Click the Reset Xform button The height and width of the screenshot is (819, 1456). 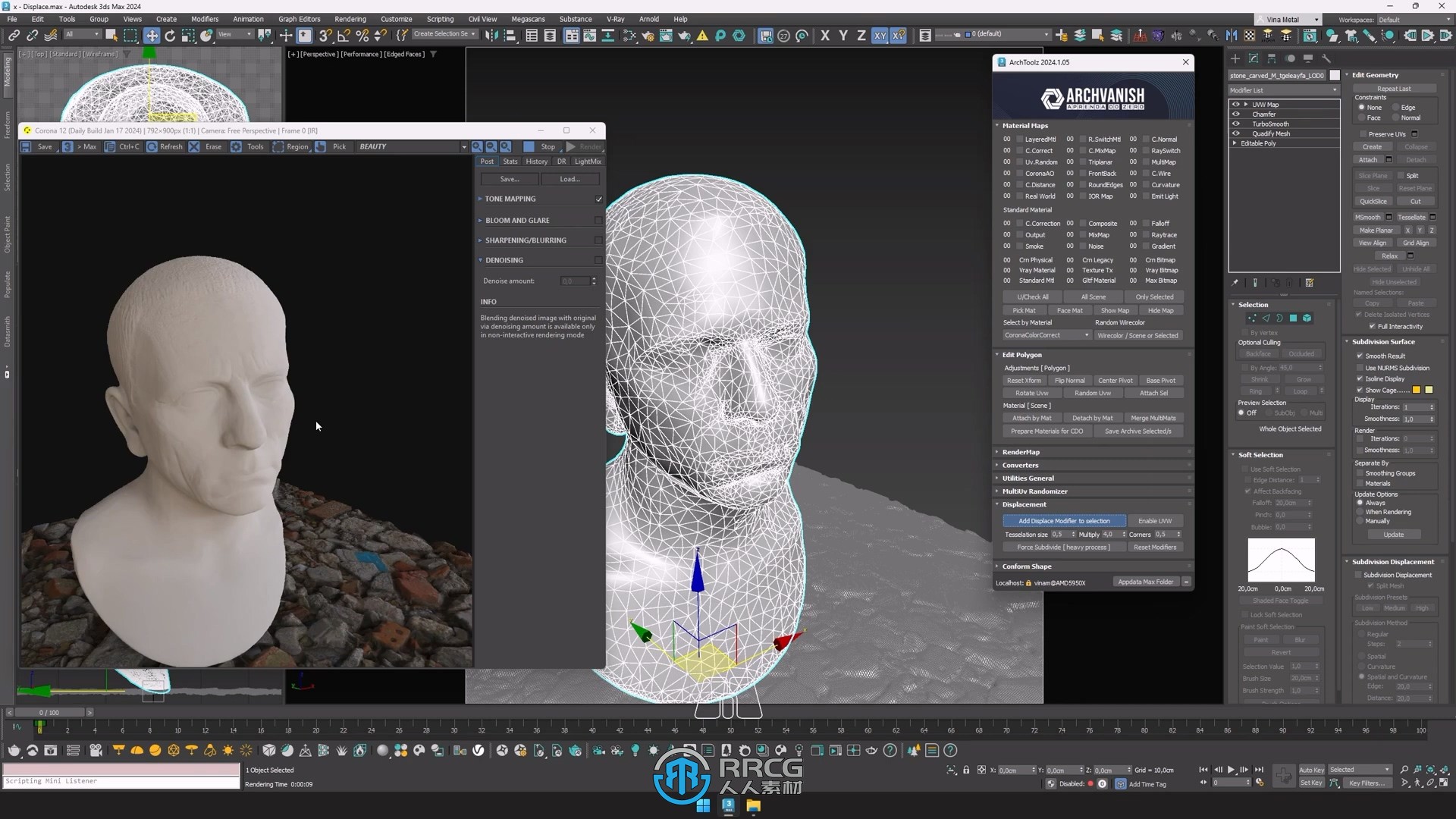point(1024,381)
